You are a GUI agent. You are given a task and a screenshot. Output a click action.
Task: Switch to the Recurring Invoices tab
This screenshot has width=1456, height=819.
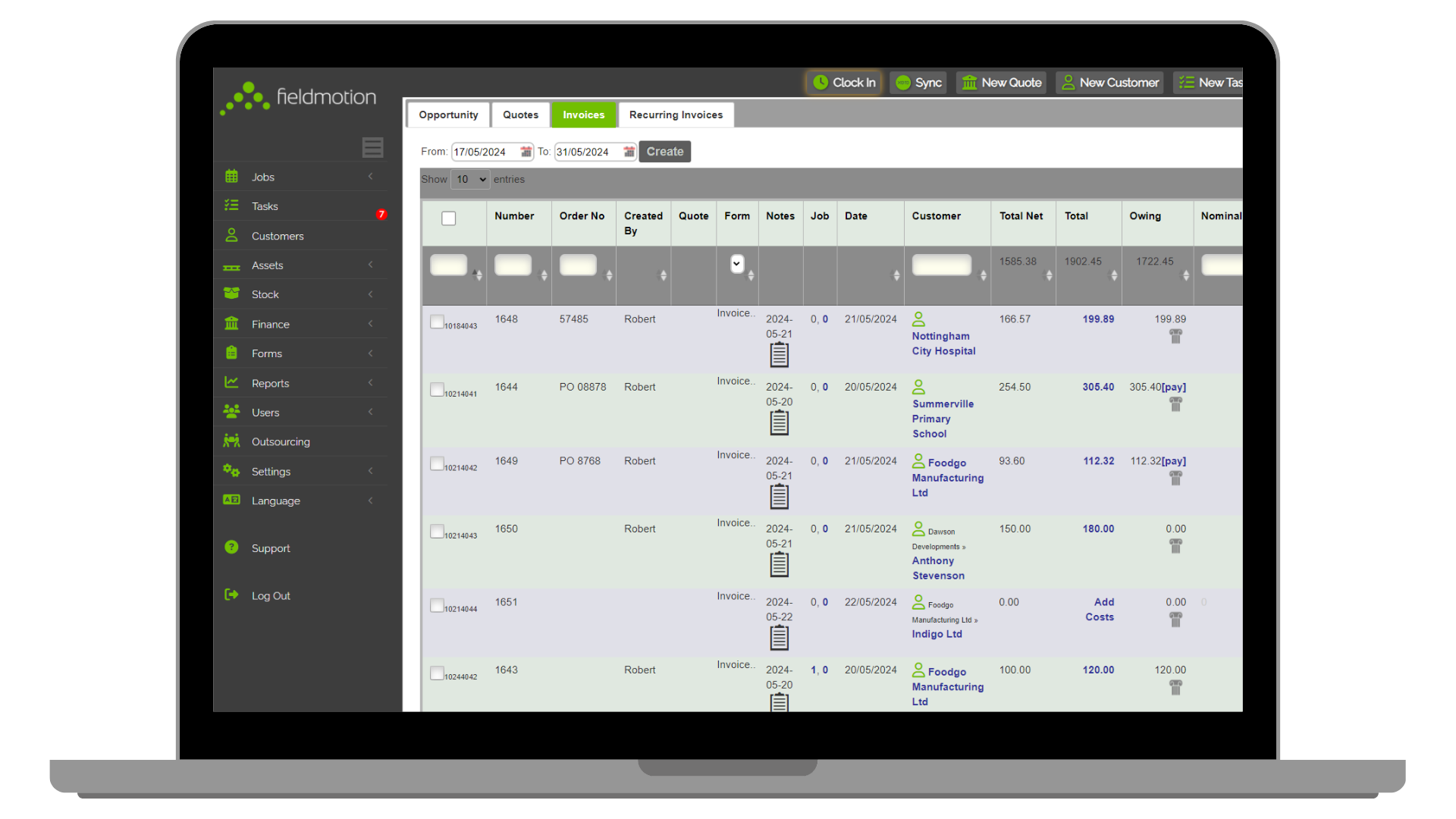pos(676,115)
